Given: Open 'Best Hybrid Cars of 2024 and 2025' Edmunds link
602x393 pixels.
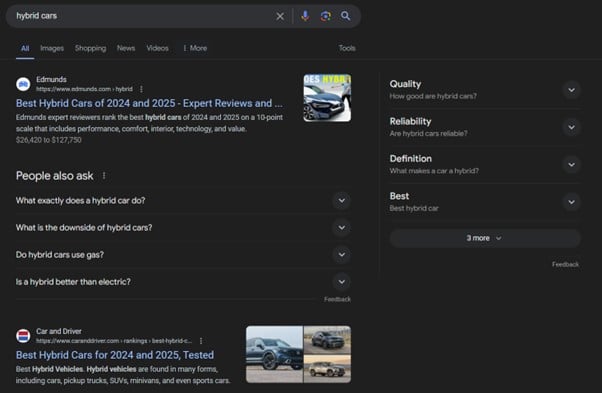Looking at the screenshot, I should (x=149, y=103).
